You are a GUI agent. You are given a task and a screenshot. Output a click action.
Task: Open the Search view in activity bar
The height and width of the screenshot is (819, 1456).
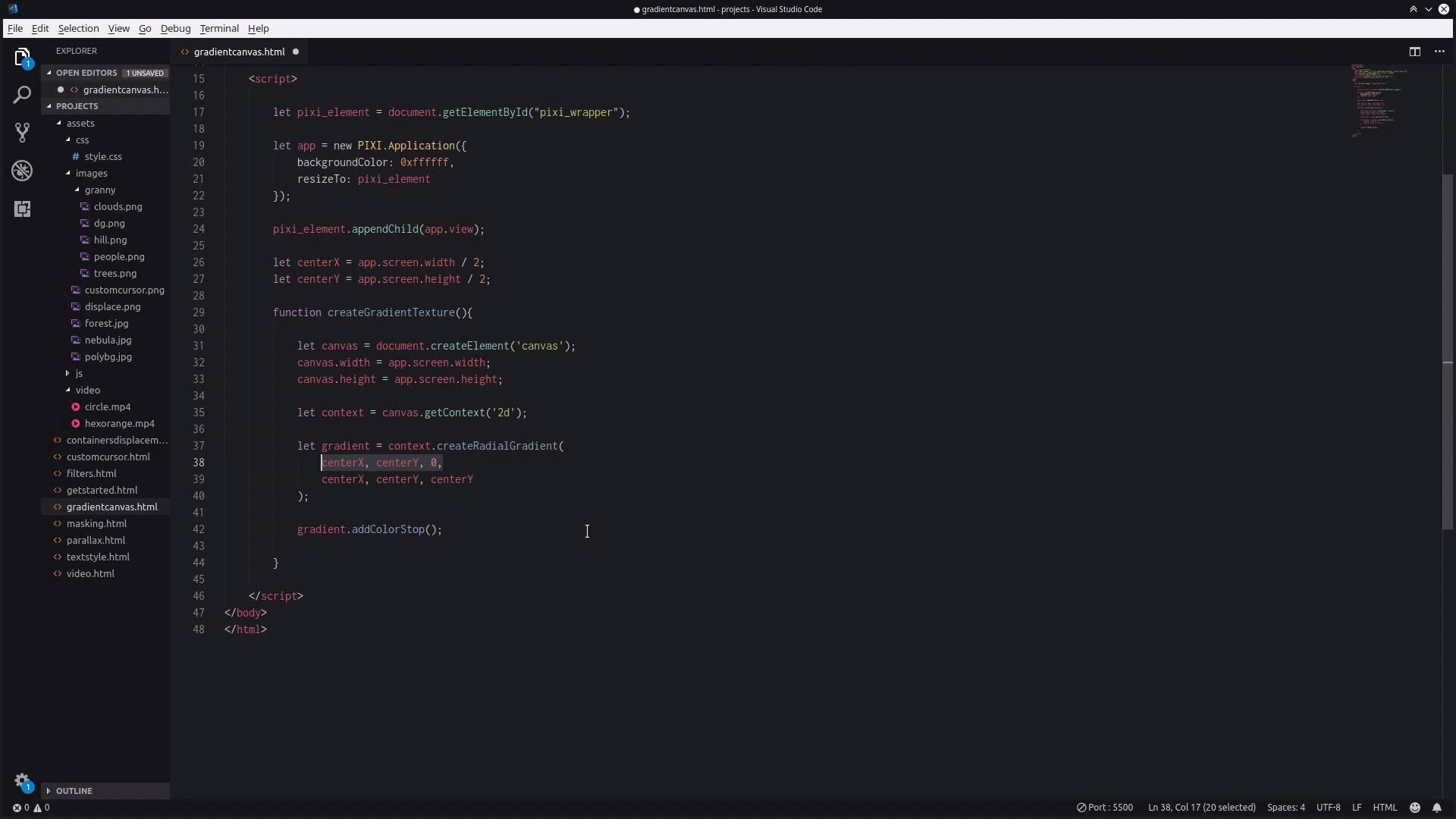(x=22, y=95)
